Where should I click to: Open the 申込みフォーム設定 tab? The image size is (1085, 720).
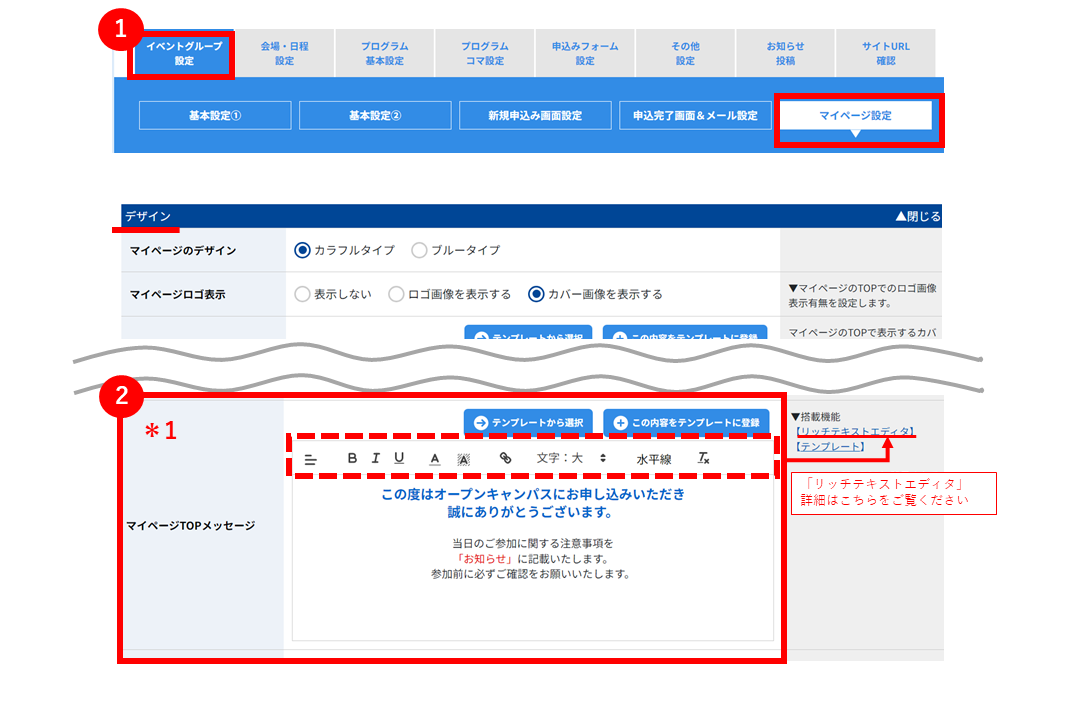click(585, 53)
